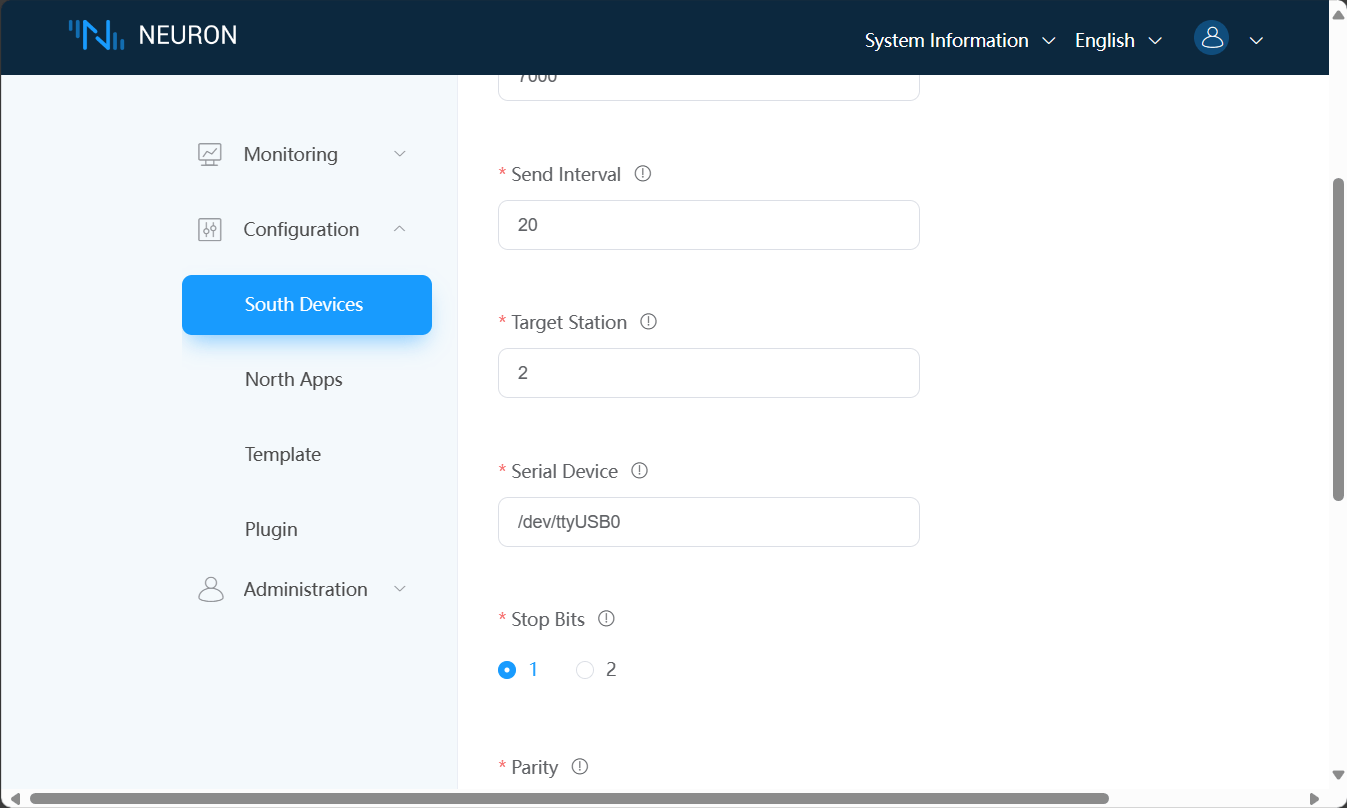Expand the Monitoring menu chevron
The image size is (1347, 808).
(400, 154)
